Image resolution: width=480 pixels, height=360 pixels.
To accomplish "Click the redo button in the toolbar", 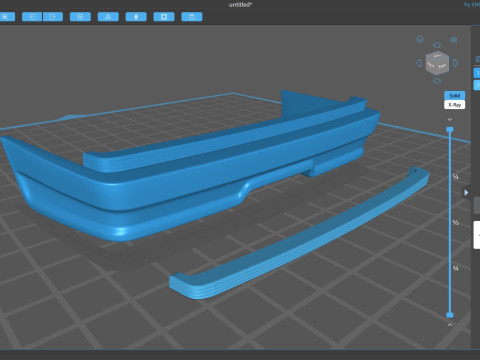I will pos(53,17).
